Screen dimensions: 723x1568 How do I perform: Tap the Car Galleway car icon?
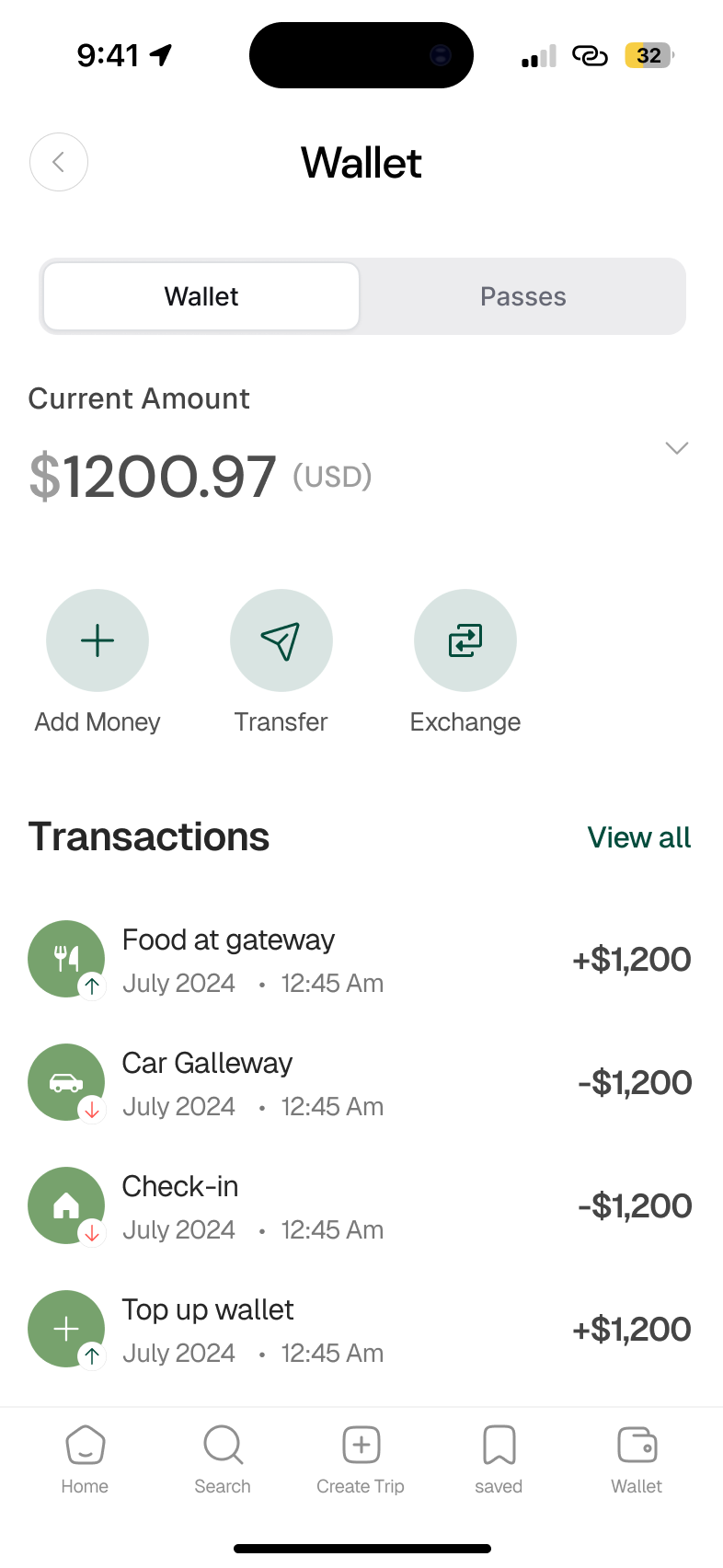tap(66, 1082)
